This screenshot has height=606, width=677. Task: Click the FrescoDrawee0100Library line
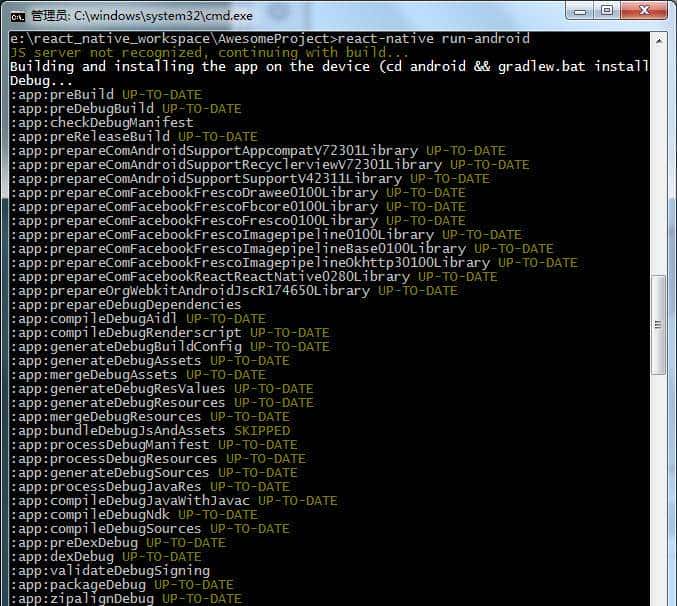pos(238,193)
